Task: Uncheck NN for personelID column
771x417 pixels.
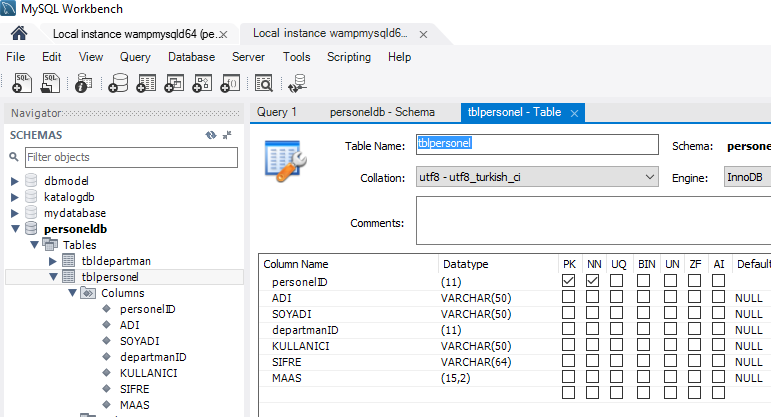Action: tap(593, 281)
